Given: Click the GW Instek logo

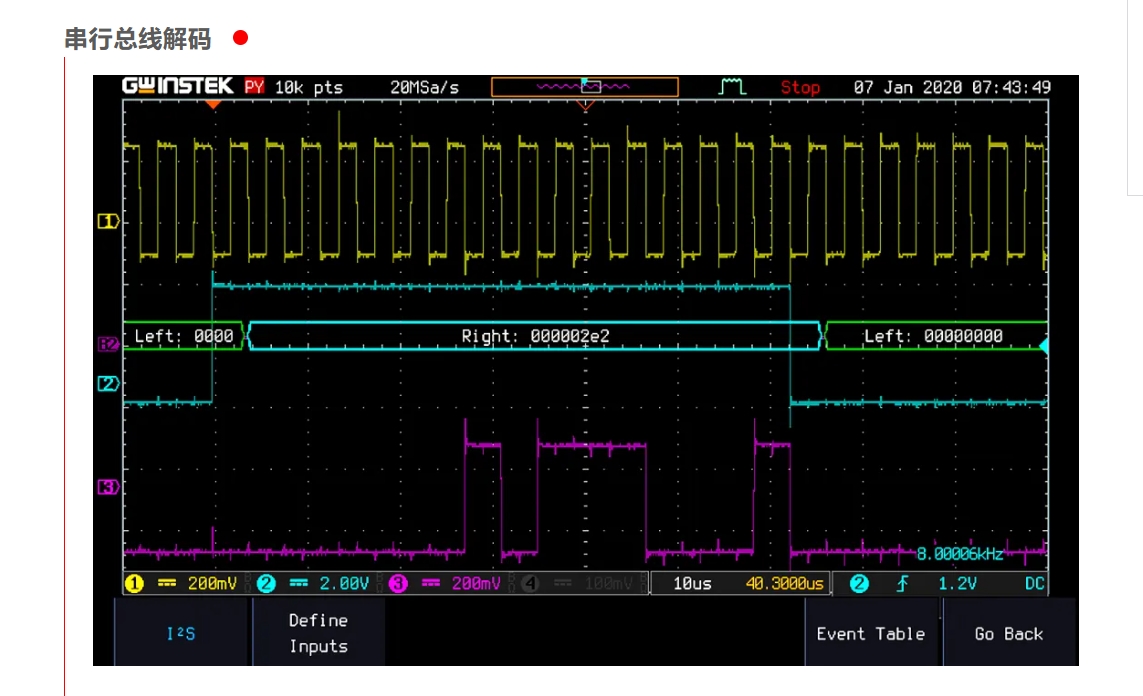Looking at the screenshot, I should 178,87.
